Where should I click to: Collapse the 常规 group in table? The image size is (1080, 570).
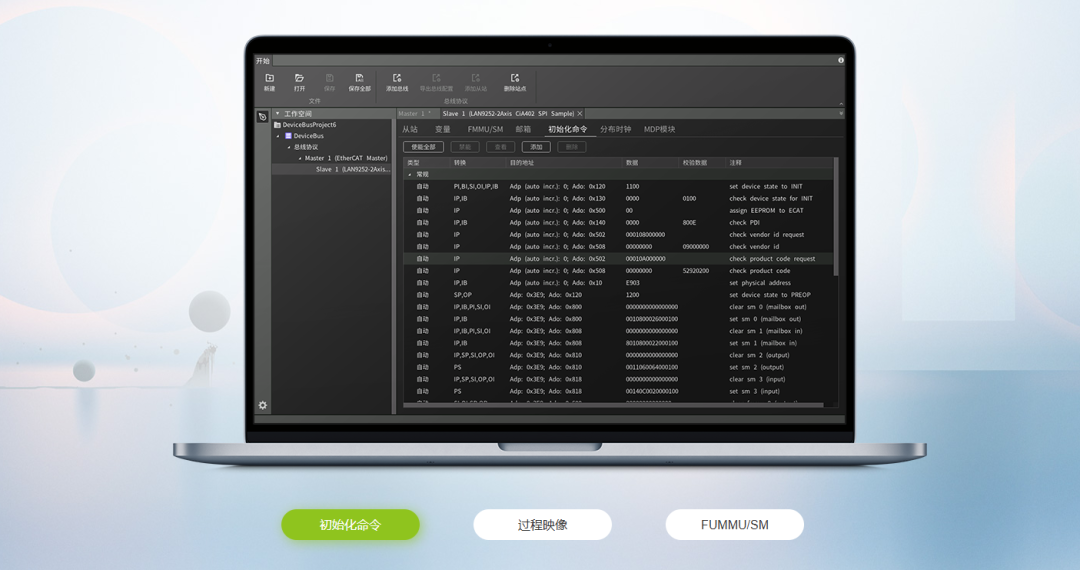coord(410,175)
